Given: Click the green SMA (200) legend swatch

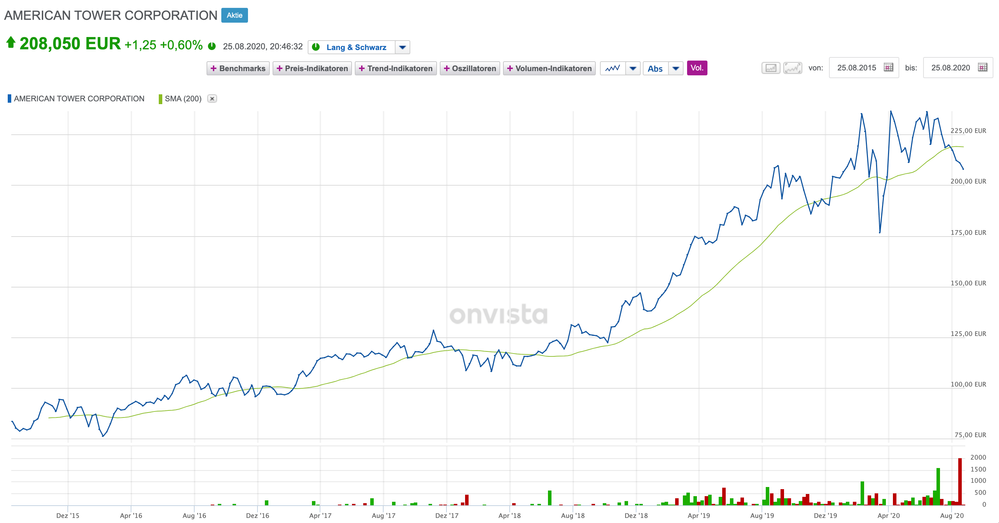Looking at the screenshot, I should (160, 99).
